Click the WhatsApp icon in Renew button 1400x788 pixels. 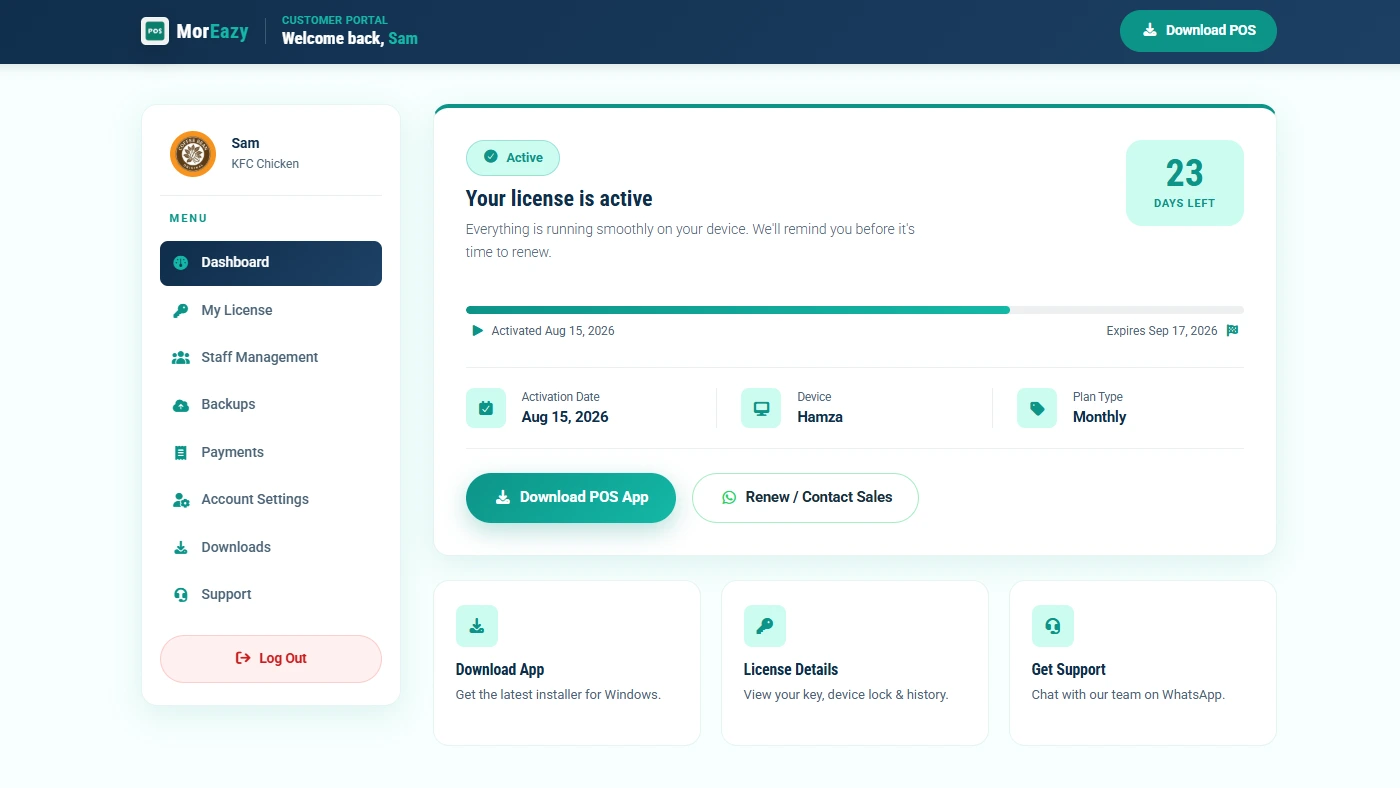pos(729,497)
